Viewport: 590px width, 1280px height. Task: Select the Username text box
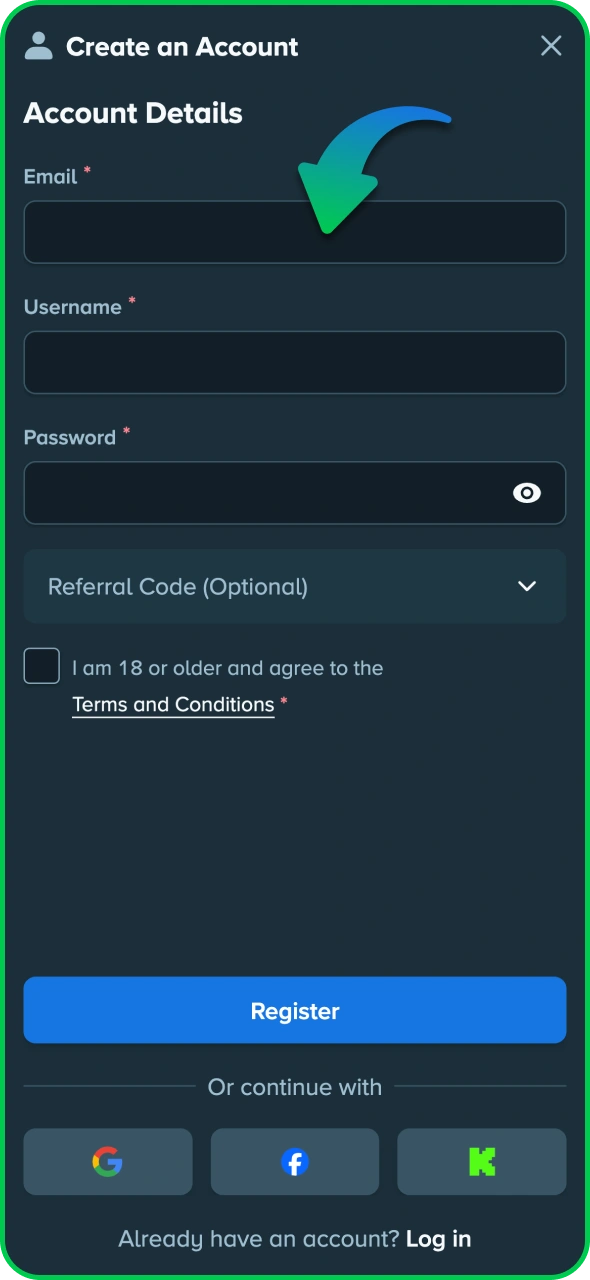295,362
